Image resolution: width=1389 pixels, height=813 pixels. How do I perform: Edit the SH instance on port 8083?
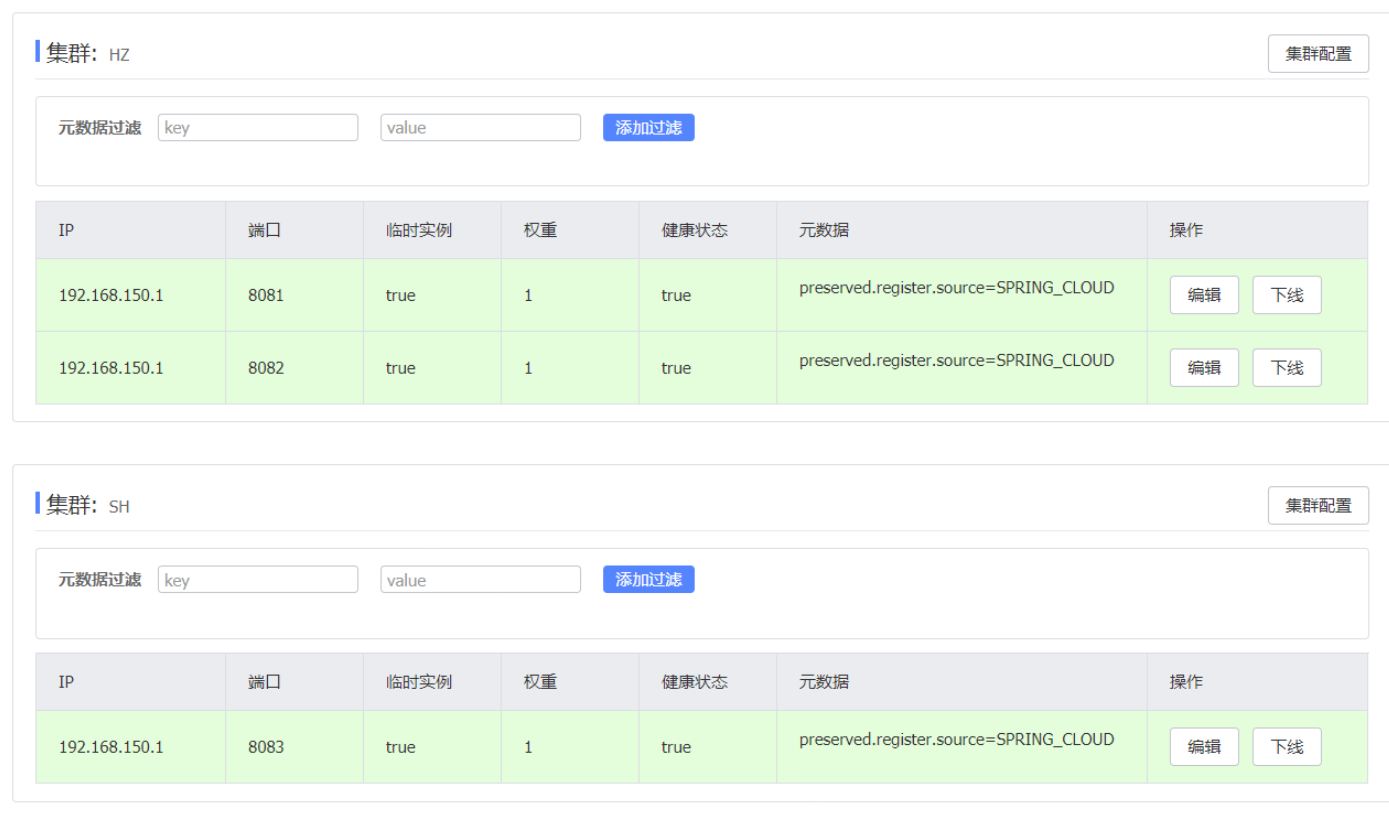click(x=1204, y=747)
